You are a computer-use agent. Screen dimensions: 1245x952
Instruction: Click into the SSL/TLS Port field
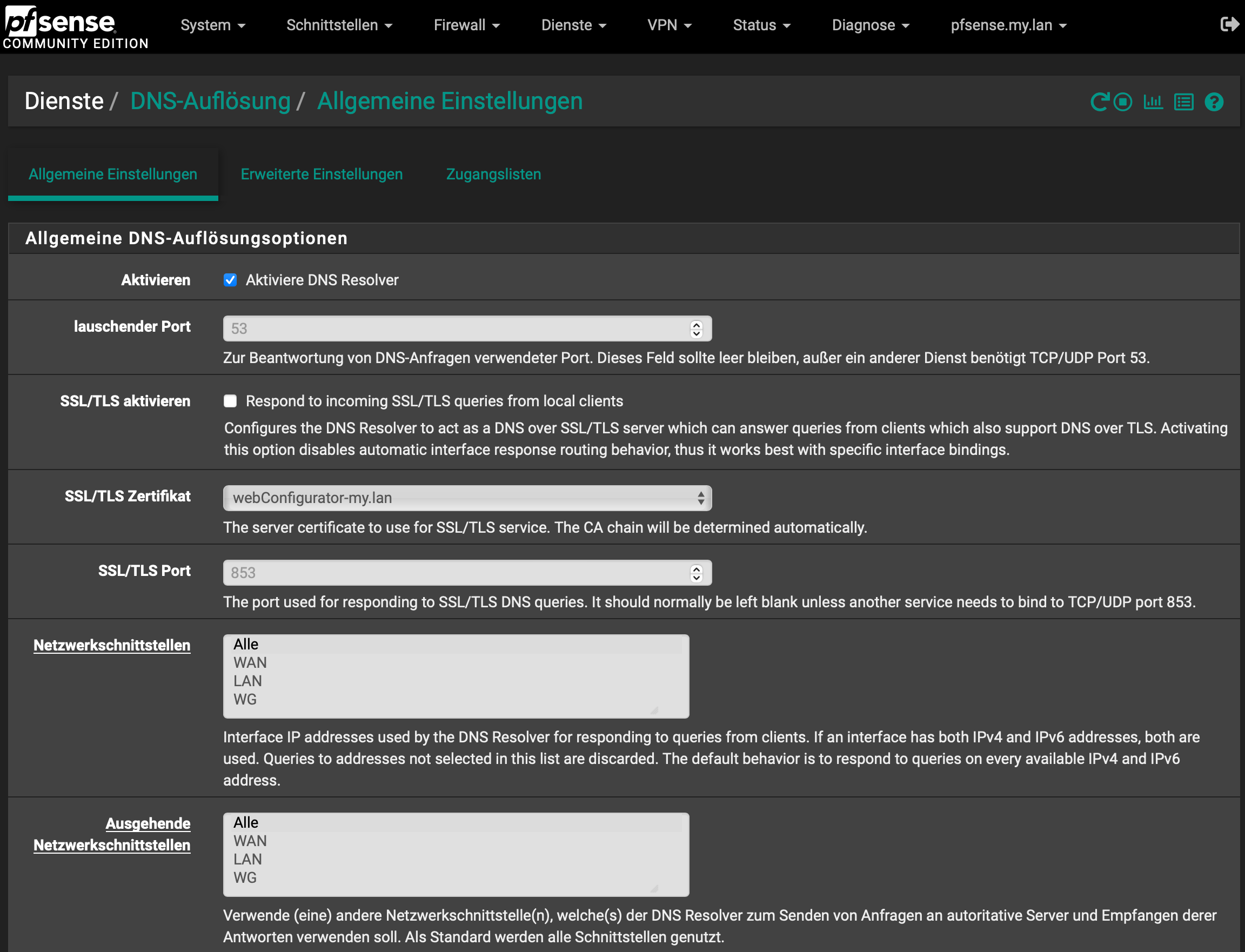[453, 573]
